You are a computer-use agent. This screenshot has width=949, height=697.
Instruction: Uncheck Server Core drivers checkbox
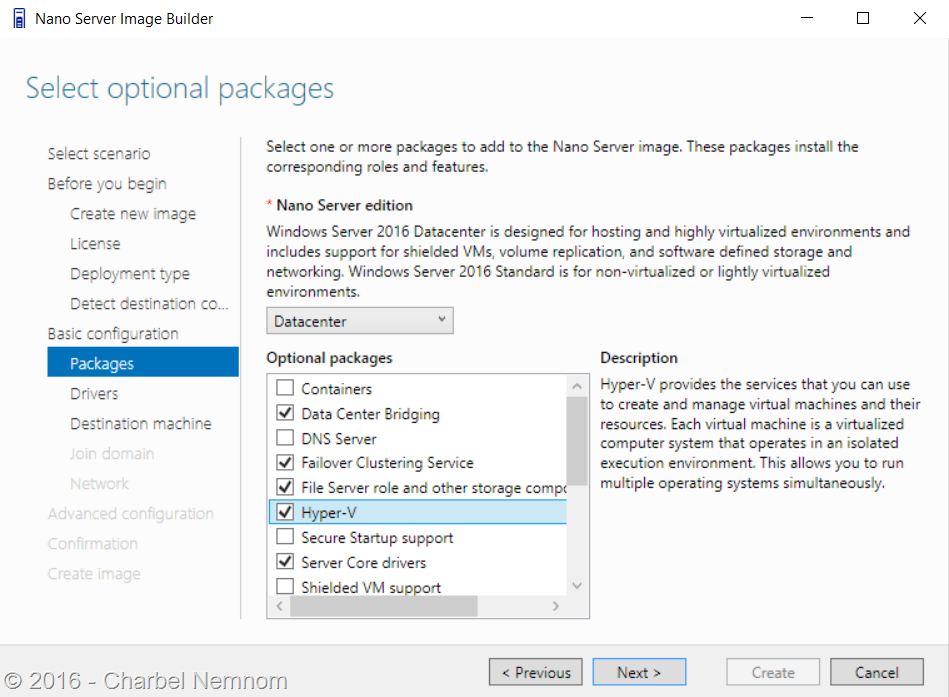[x=285, y=561]
